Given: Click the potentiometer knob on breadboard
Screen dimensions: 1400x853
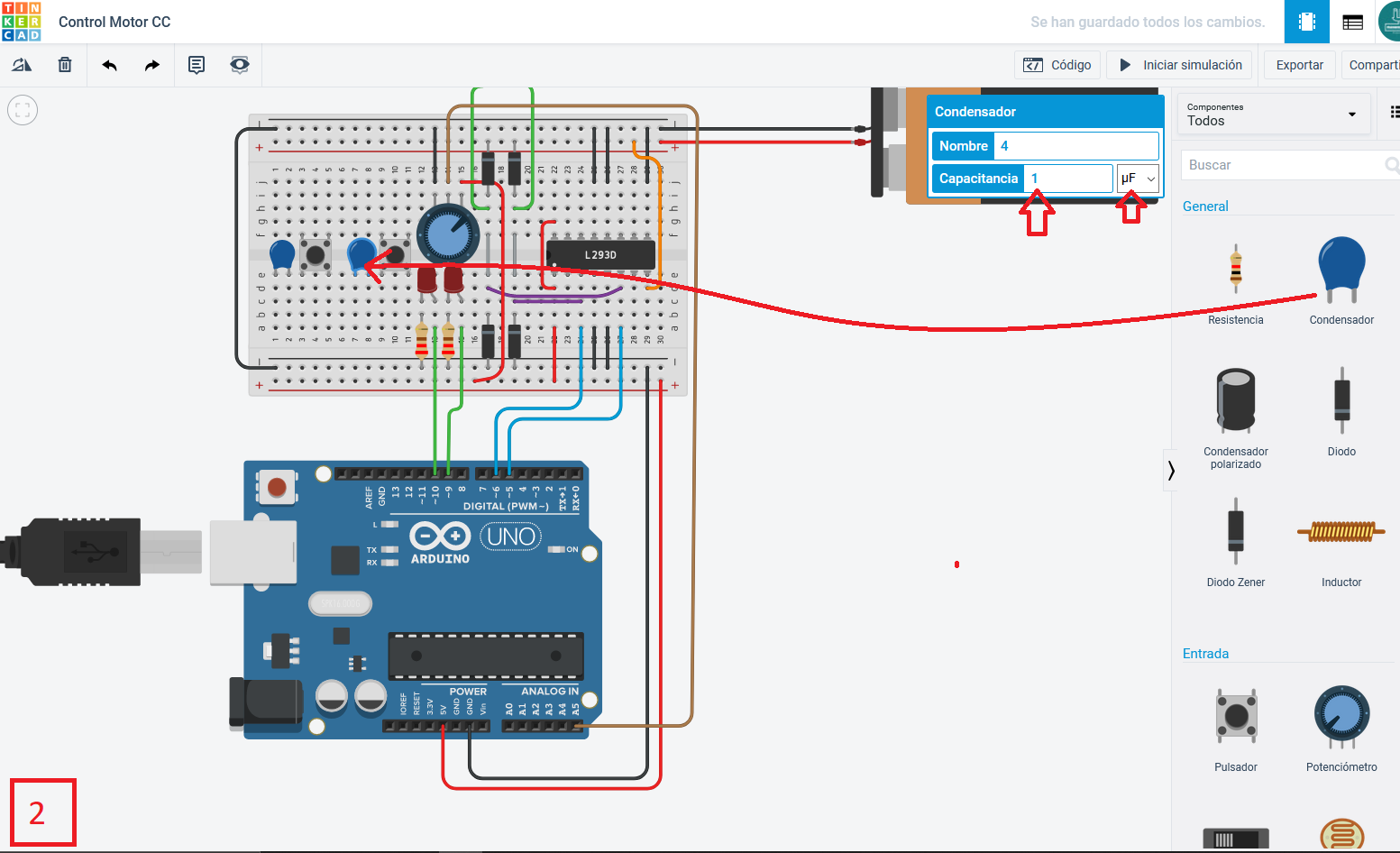Looking at the screenshot, I should [x=448, y=234].
